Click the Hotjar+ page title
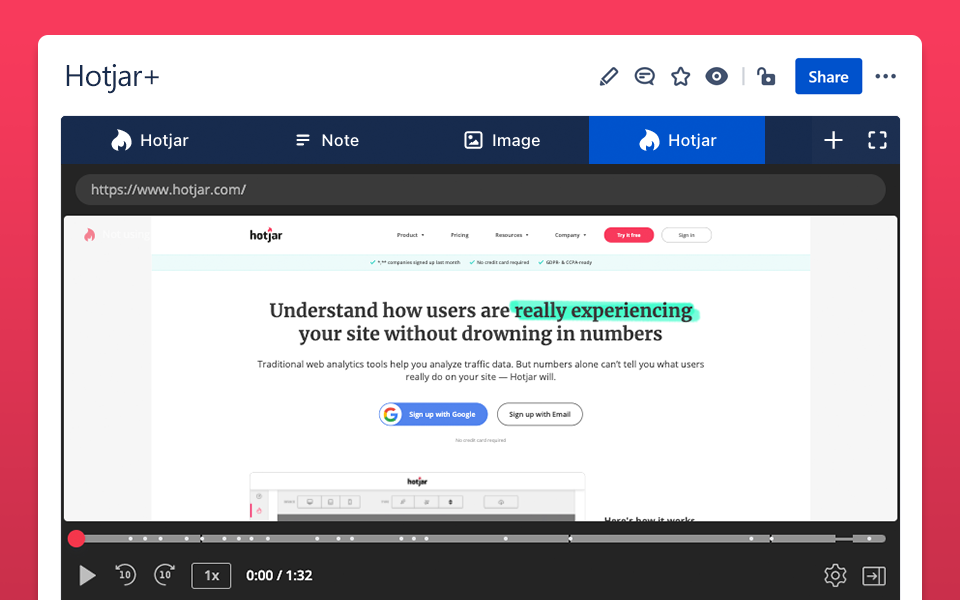This screenshot has width=960, height=600. pos(112,77)
